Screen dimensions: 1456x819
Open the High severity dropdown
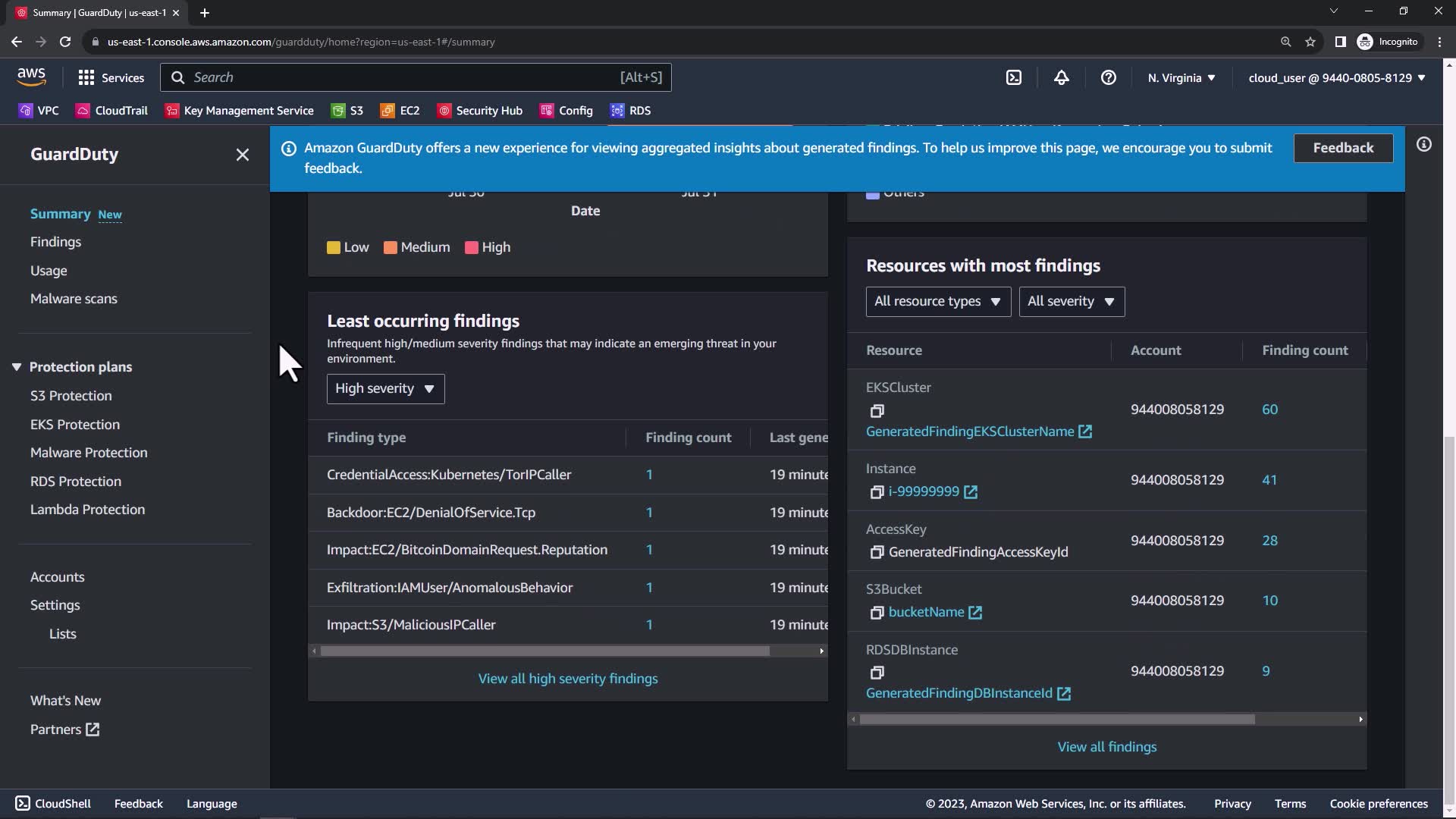click(x=385, y=389)
